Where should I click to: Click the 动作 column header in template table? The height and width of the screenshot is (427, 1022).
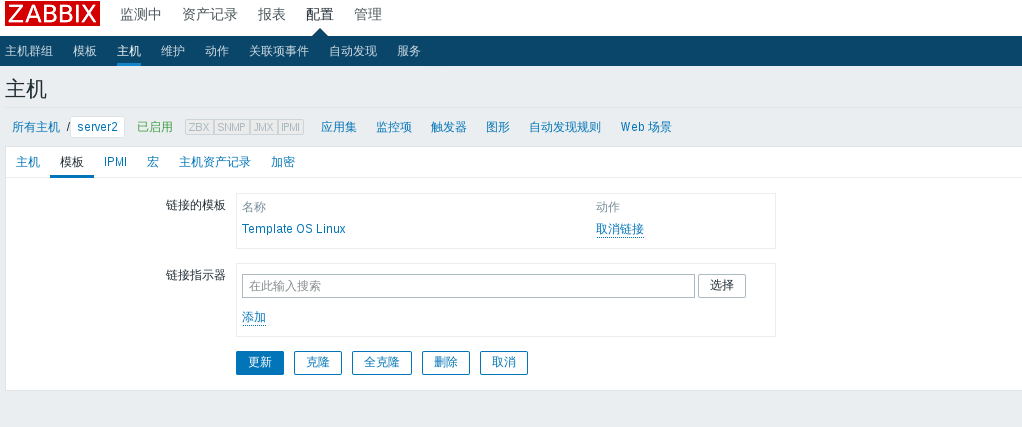coord(607,207)
